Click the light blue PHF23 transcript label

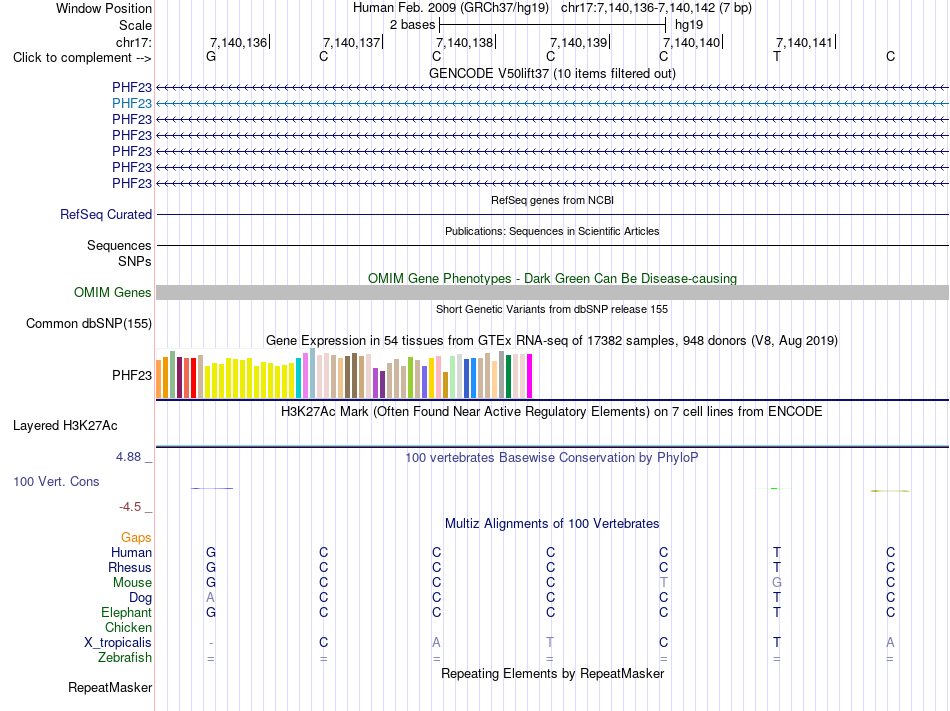(x=131, y=104)
